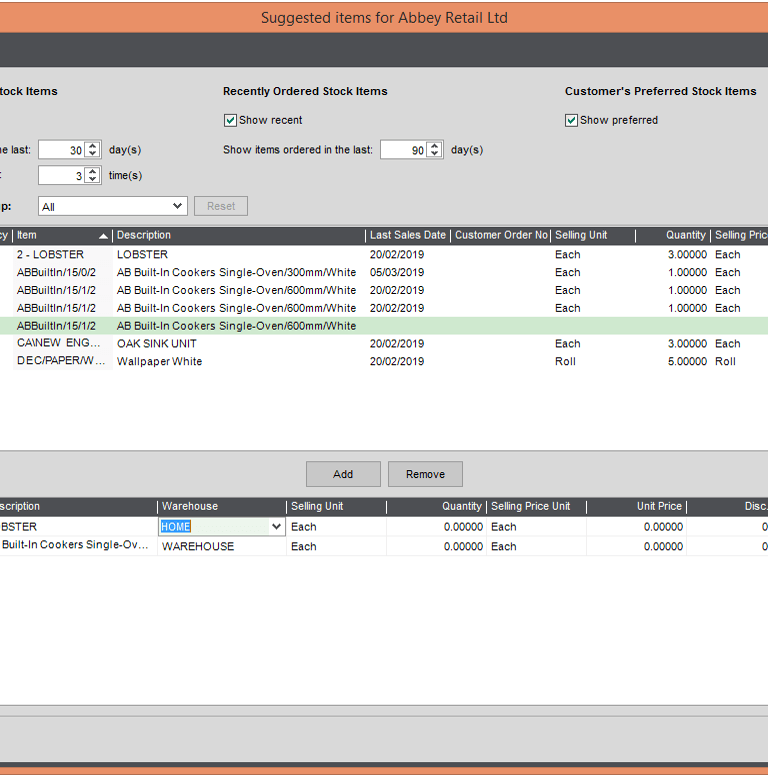The height and width of the screenshot is (775, 768).
Task: Click the Roll selling unit cell
Action: (565, 361)
